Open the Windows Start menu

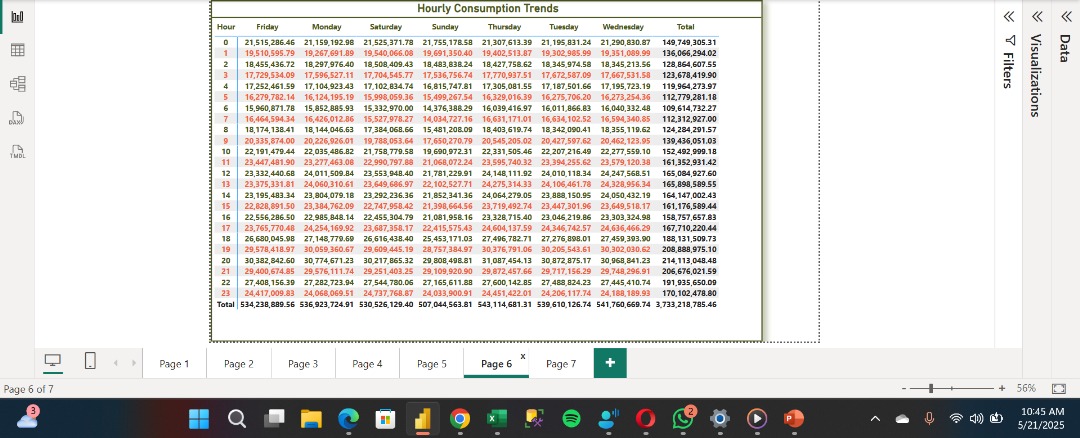pos(200,418)
